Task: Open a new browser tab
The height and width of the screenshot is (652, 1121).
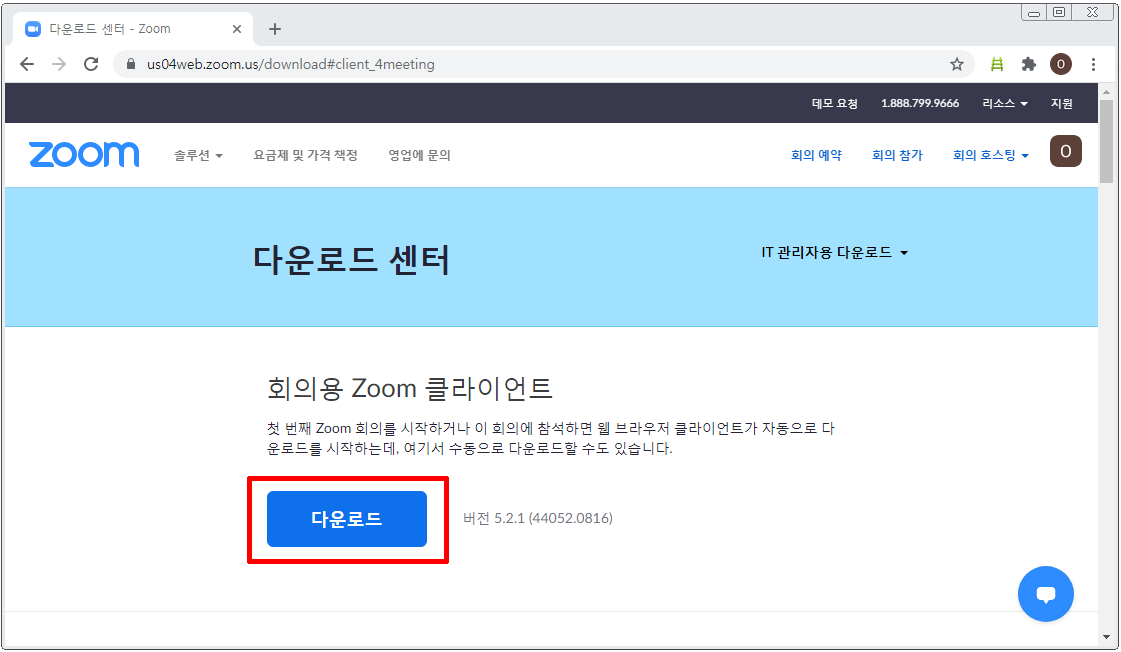Action: (275, 29)
